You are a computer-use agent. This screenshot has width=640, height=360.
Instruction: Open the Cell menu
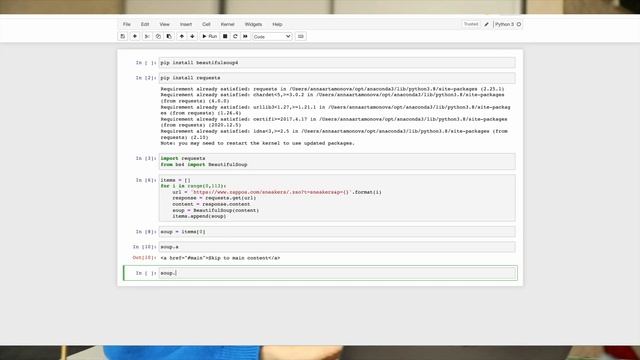pos(207,24)
